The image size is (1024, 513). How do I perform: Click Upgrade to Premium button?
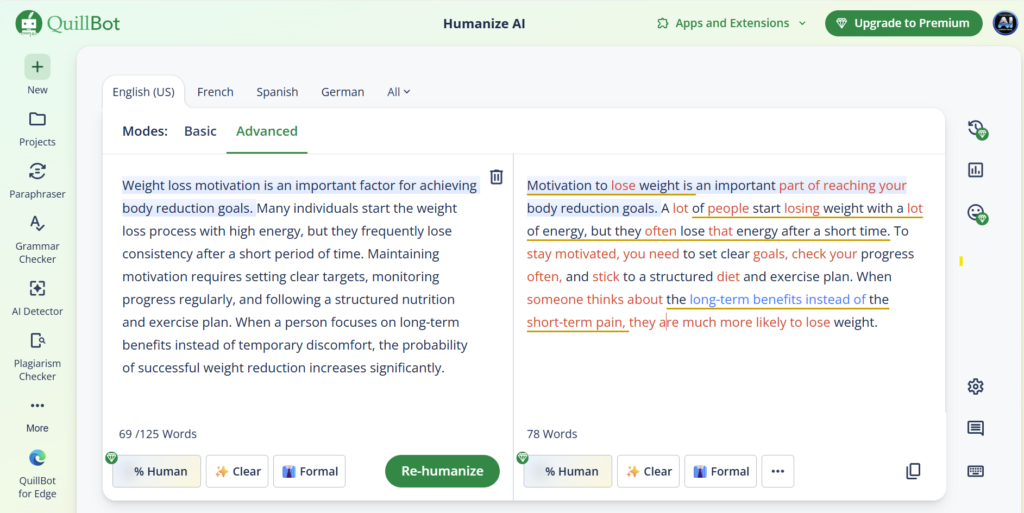tap(903, 23)
